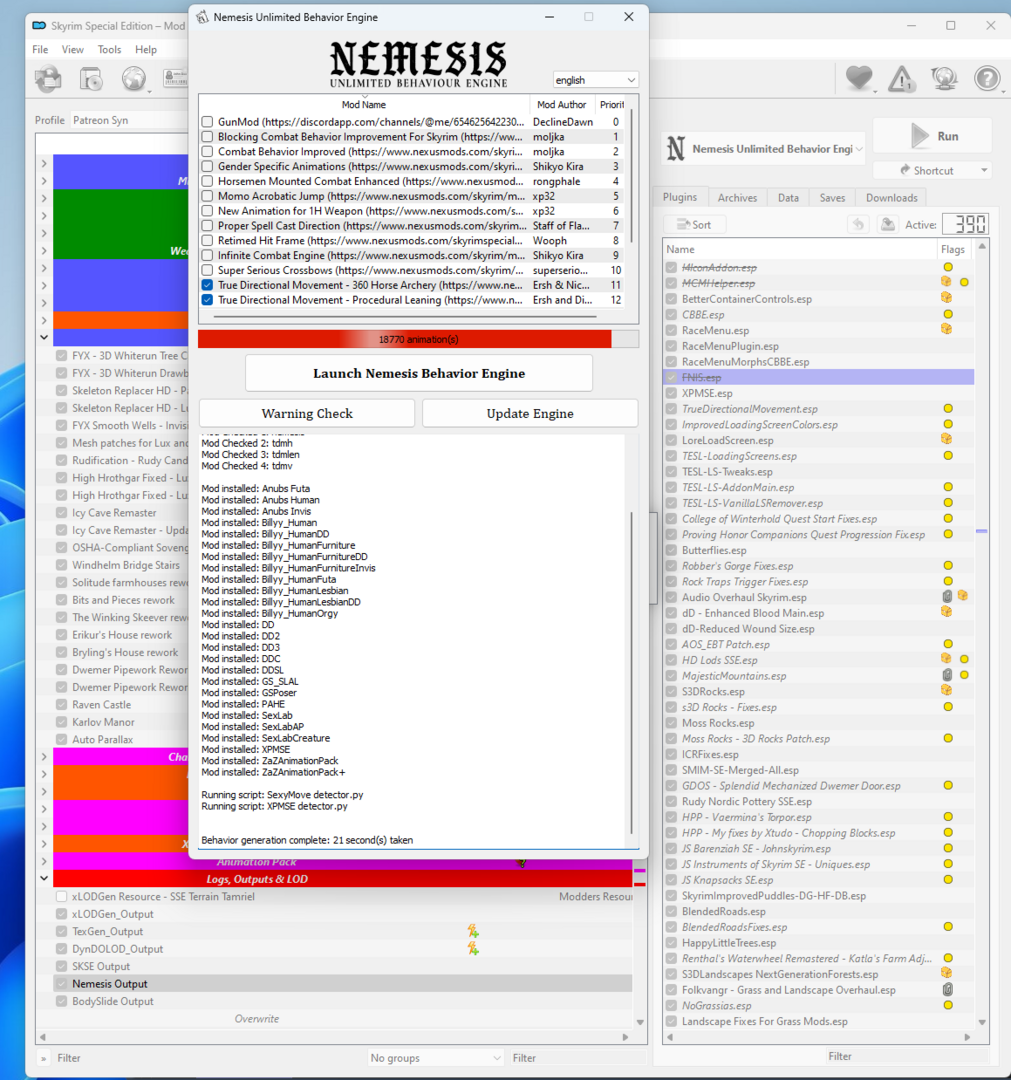The image size is (1011, 1080).
Task: Click the Install Mod from archive icon
Action: [x=91, y=79]
